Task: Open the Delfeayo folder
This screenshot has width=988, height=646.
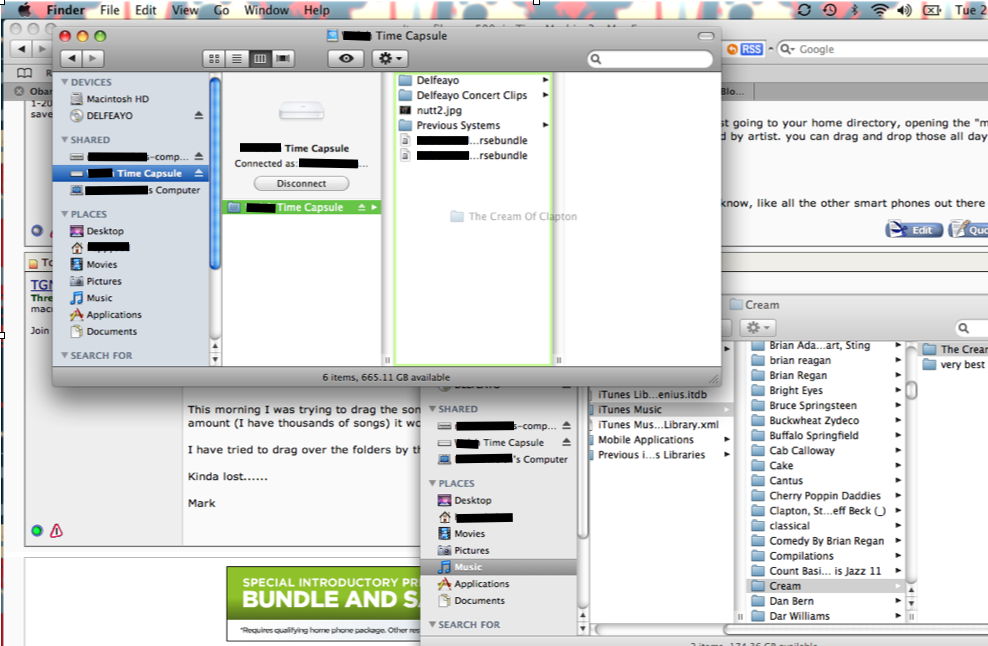Action: pos(437,80)
